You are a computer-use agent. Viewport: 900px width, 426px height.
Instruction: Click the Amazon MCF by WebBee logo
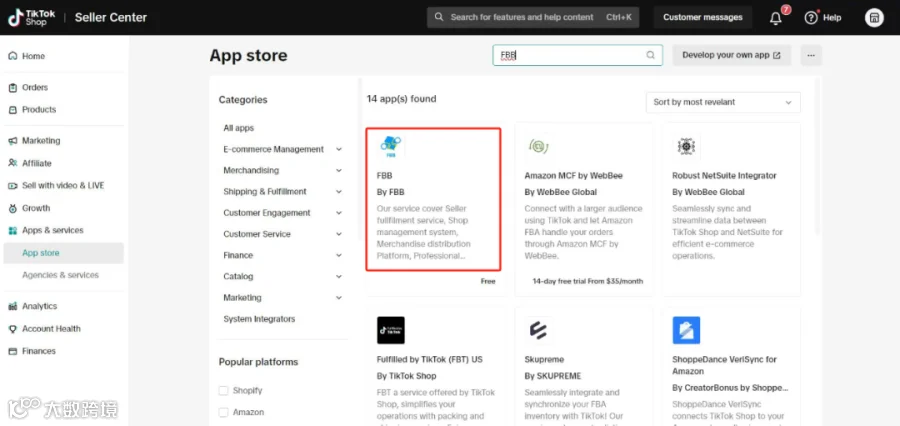coord(538,146)
